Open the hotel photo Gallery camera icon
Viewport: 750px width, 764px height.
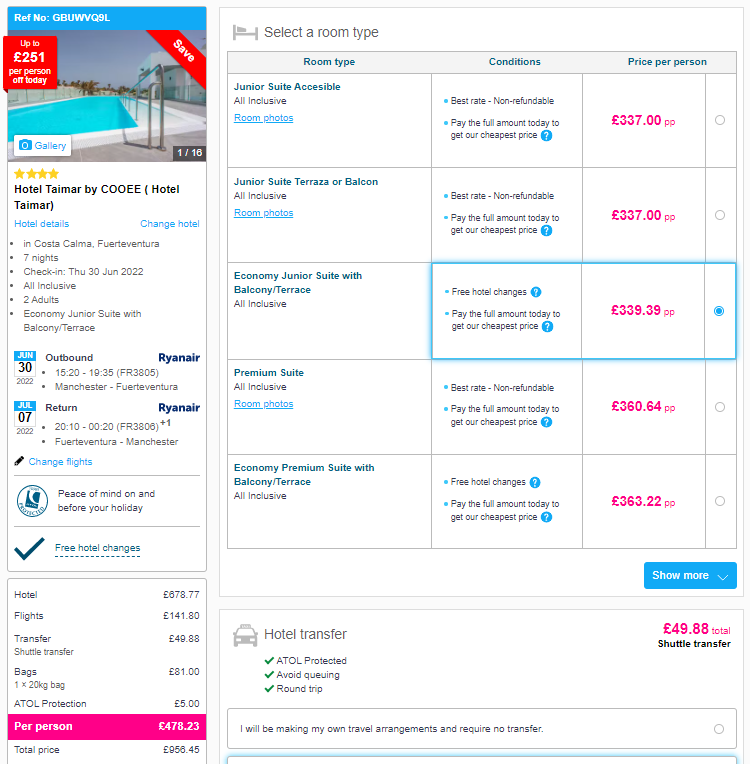click(25, 145)
